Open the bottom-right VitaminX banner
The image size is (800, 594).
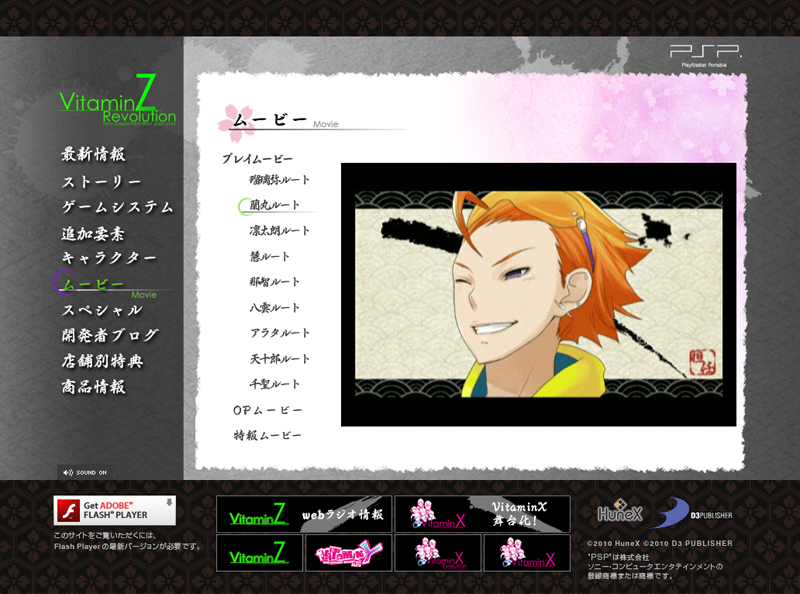pyautogui.click(x=527, y=553)
